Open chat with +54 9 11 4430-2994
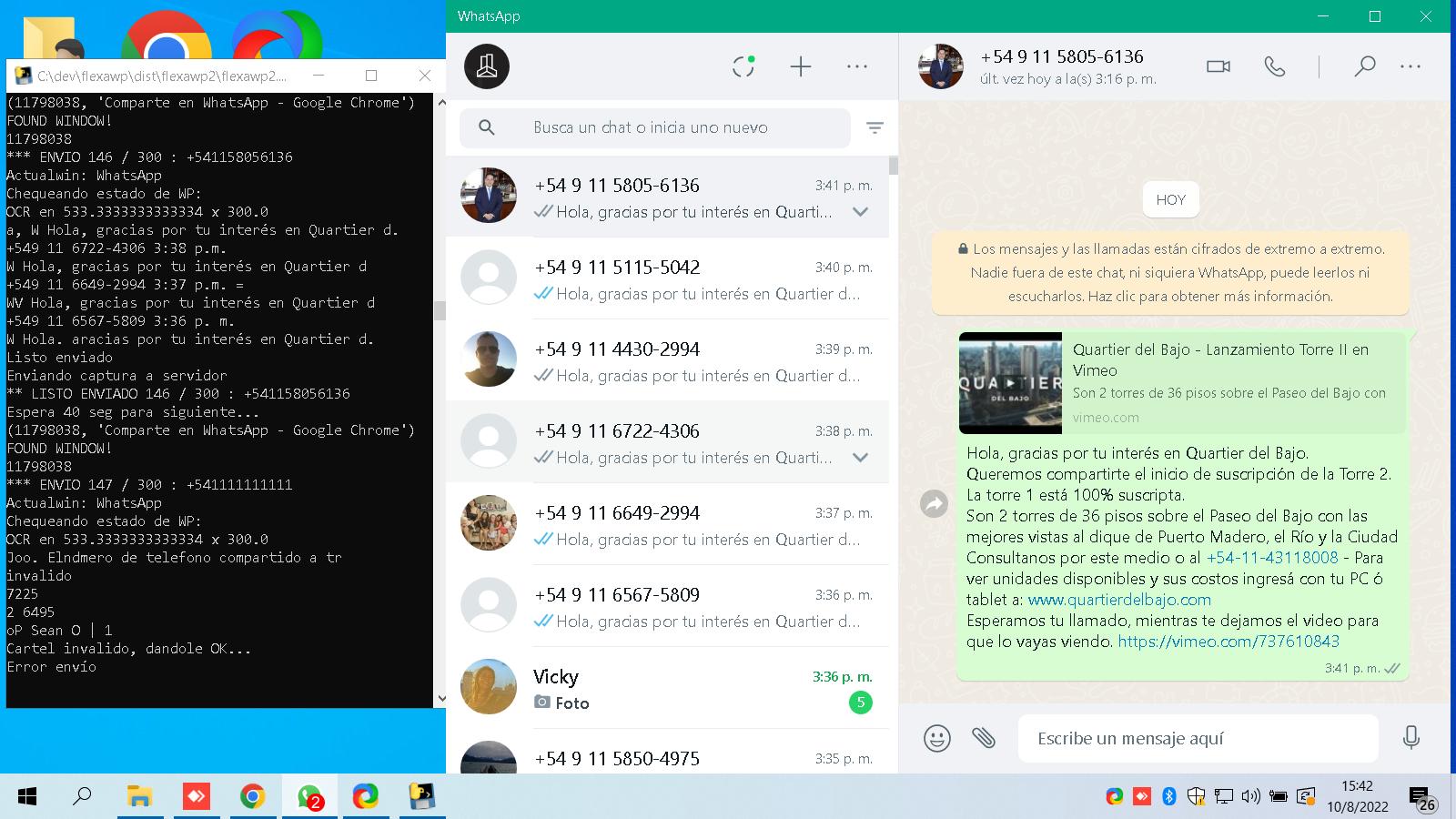Viewport: 1456px width, 819px height. 667,360
